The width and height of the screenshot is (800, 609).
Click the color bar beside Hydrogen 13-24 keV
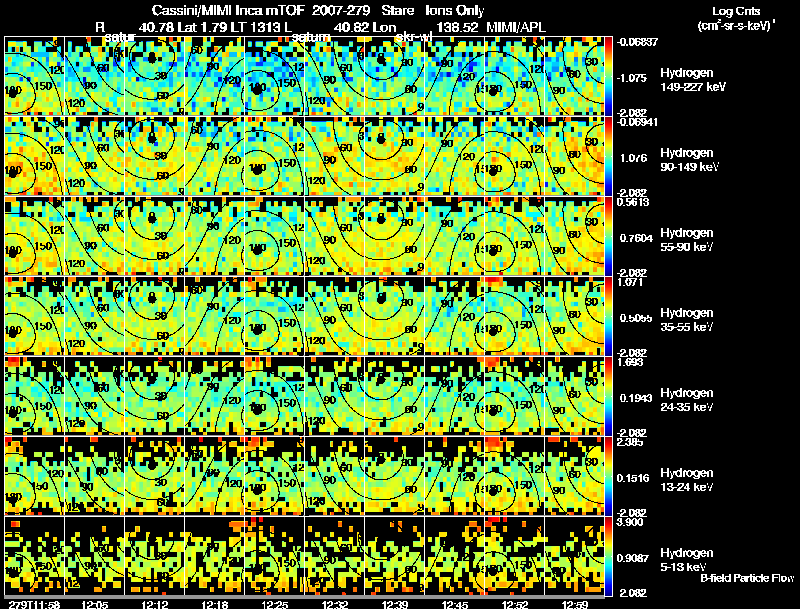point(608,476)
